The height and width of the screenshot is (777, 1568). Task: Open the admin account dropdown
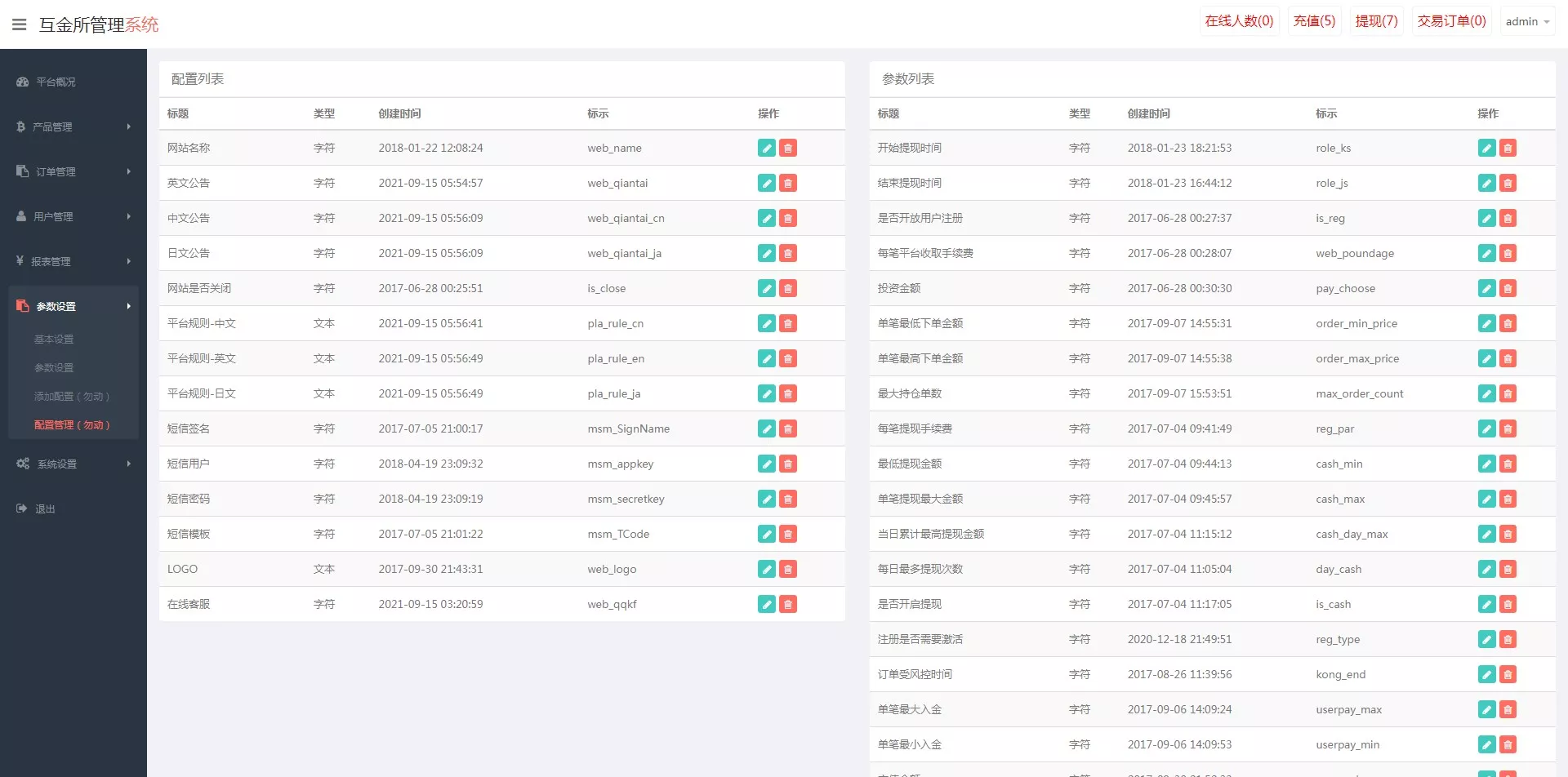[x=1526, y=20]
